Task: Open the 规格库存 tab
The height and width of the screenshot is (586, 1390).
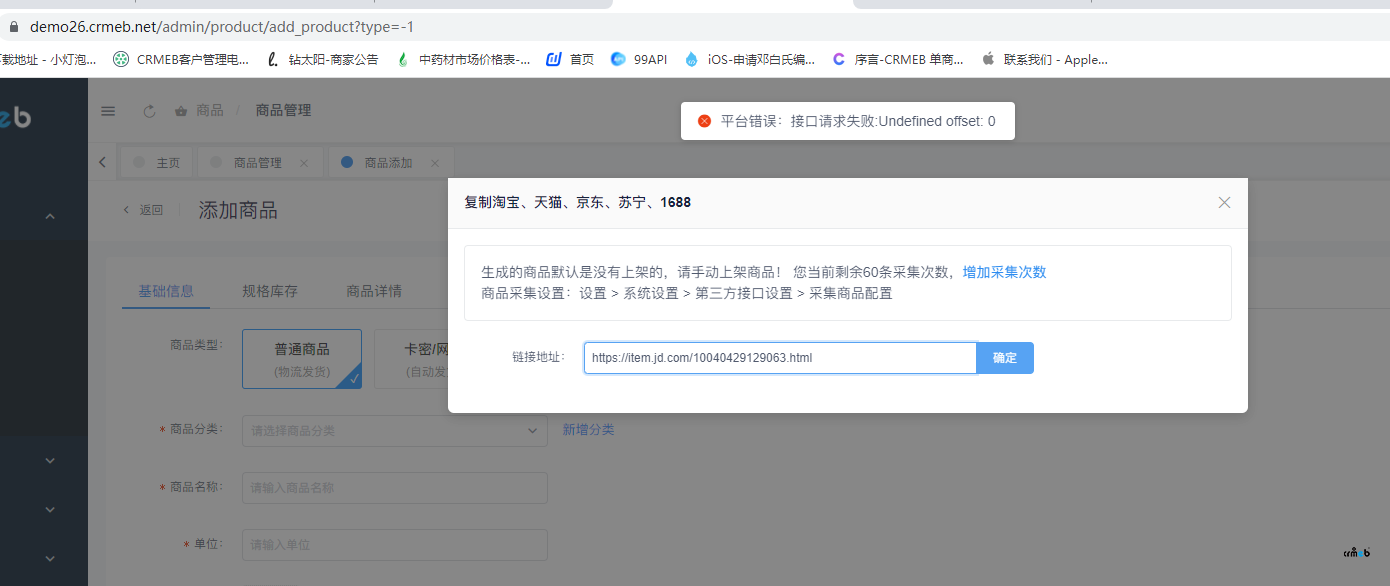Action: [x=270, y=291]
